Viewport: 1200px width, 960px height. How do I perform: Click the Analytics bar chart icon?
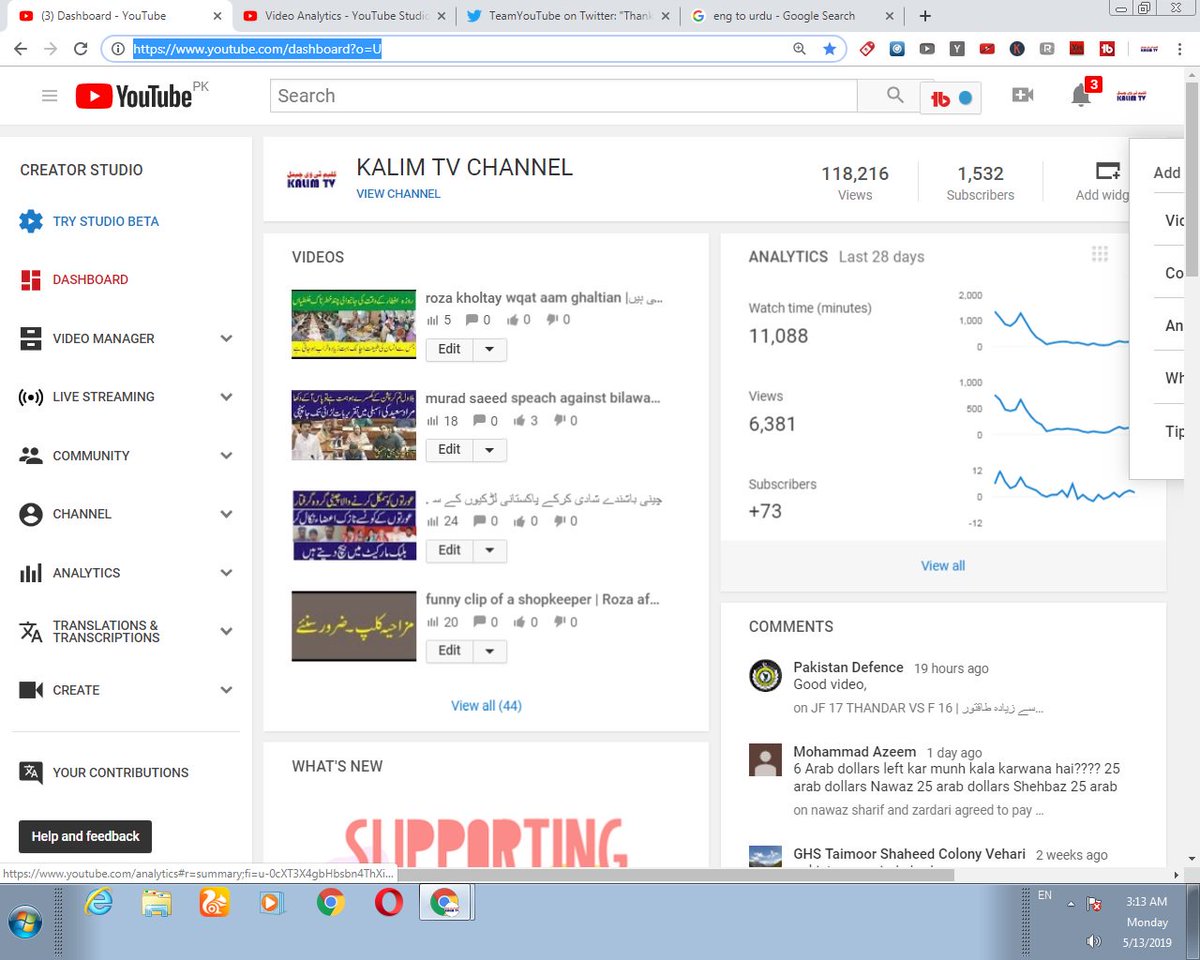click(x=31, y=573)
